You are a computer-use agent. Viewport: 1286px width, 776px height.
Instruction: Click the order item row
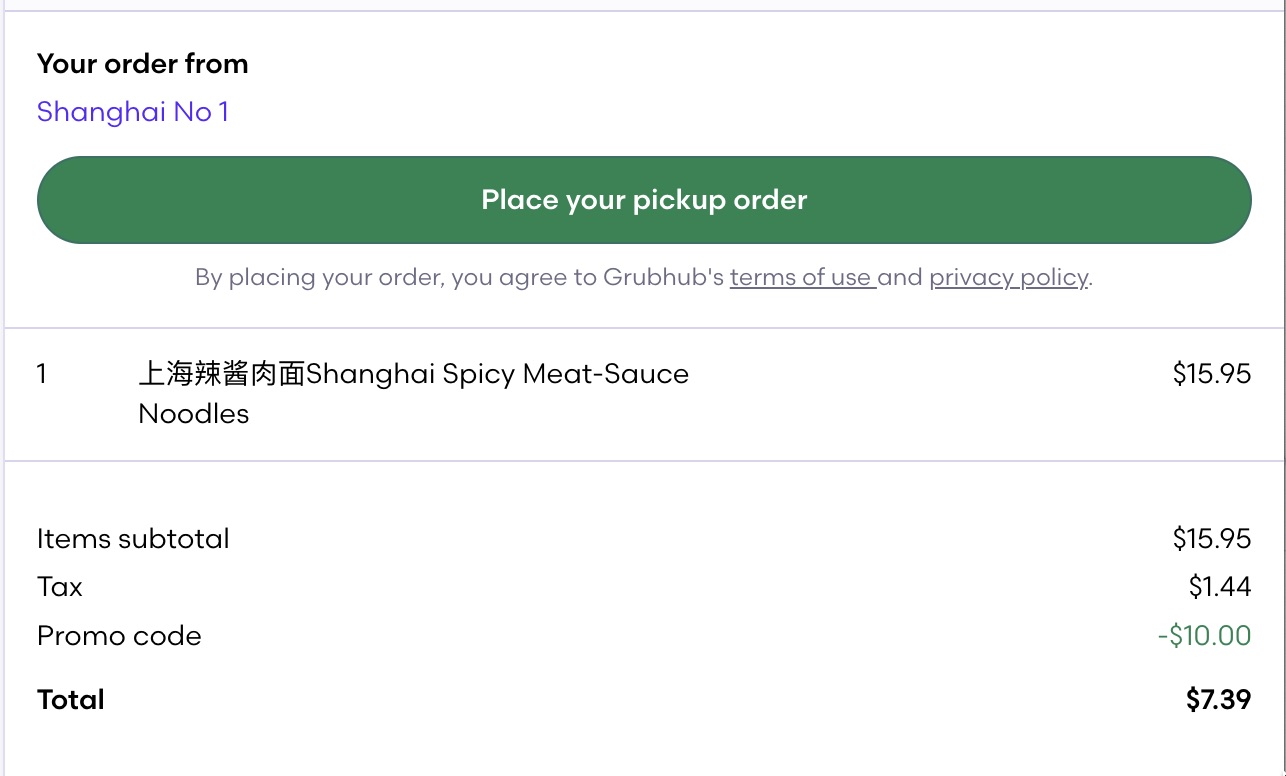643,393
